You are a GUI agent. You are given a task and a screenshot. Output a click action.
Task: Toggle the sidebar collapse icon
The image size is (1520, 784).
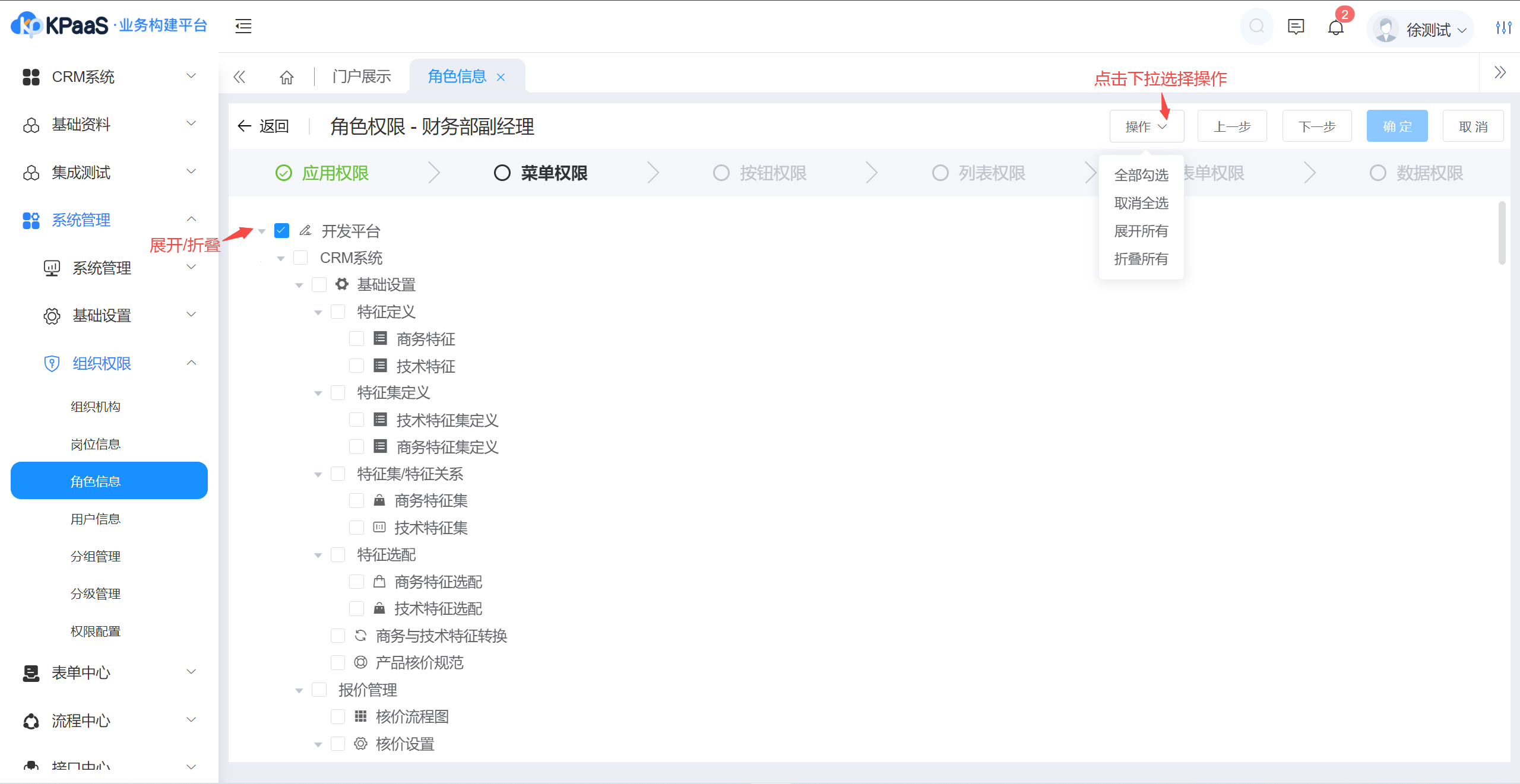pos(243,26)
